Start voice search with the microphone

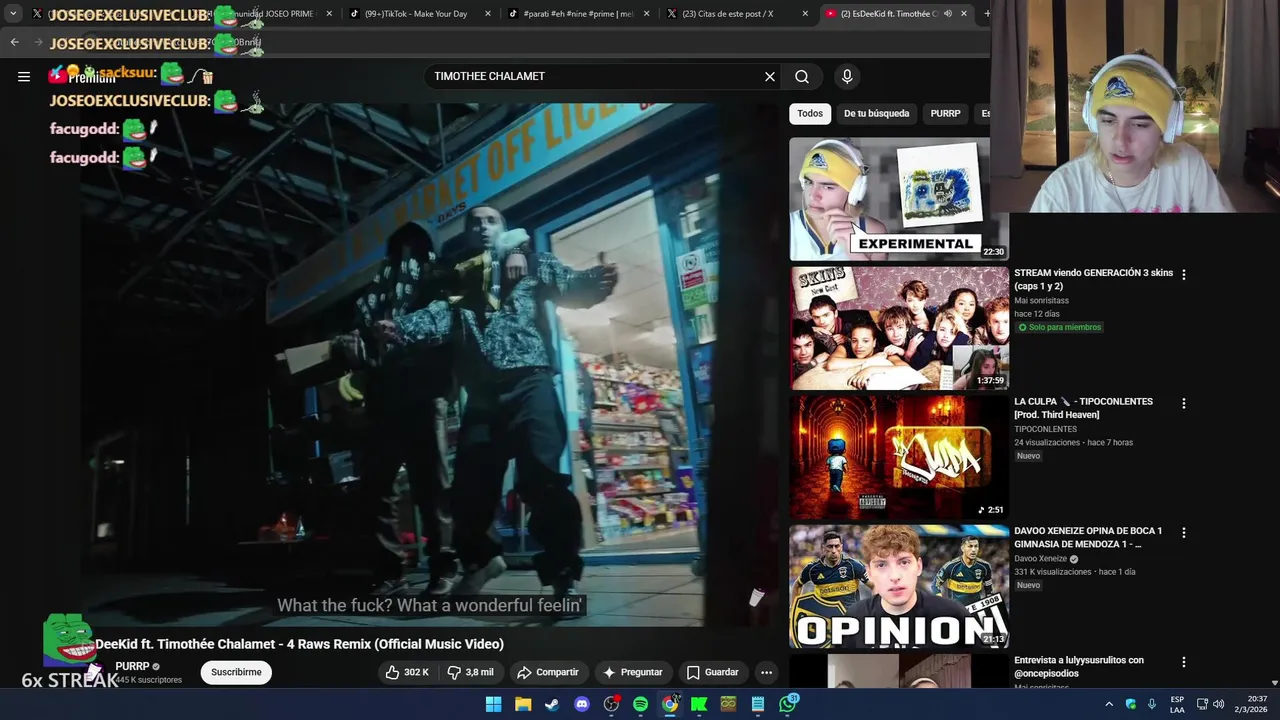(847, 76)
